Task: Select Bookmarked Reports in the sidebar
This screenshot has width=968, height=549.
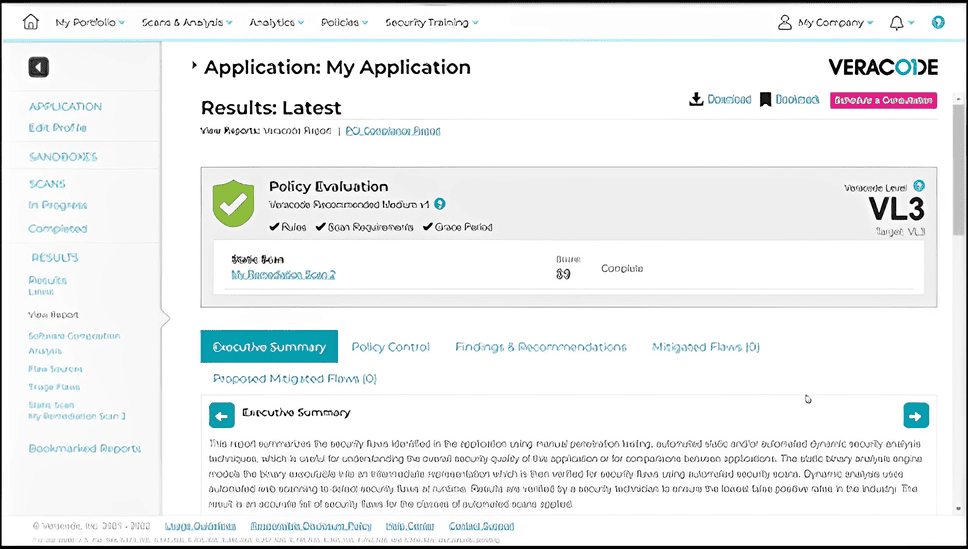Action: (x=85, y=449)
